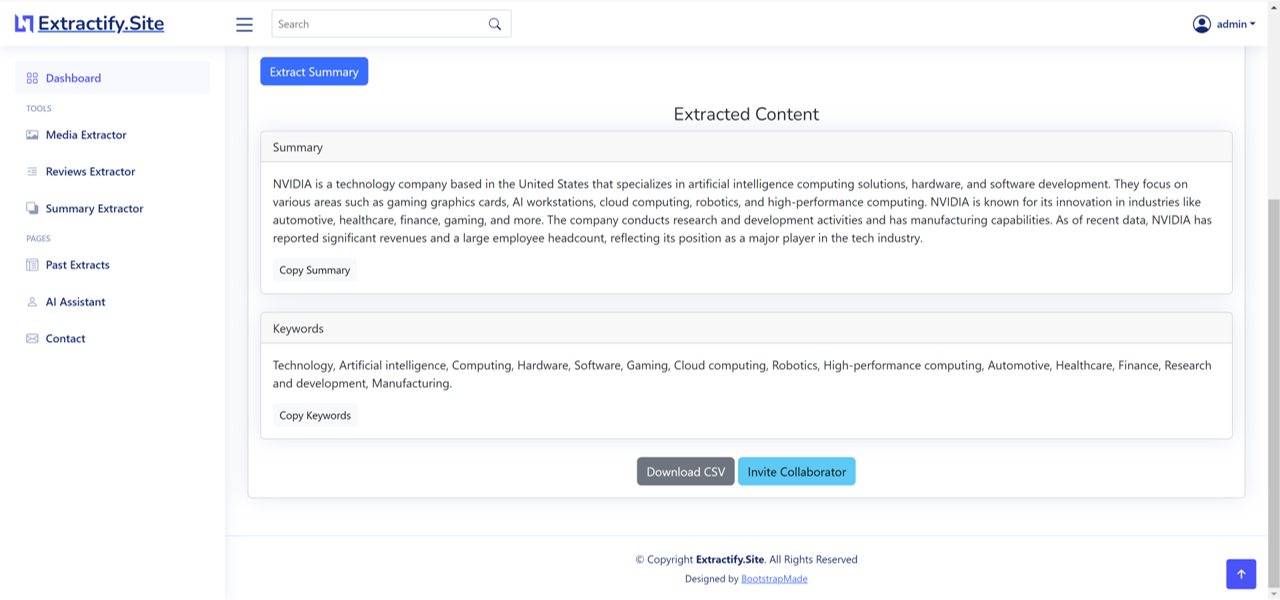Click inside the Search input field
Image resolution: width=1280 pixels, height=600 pixels.
[380, 23]
